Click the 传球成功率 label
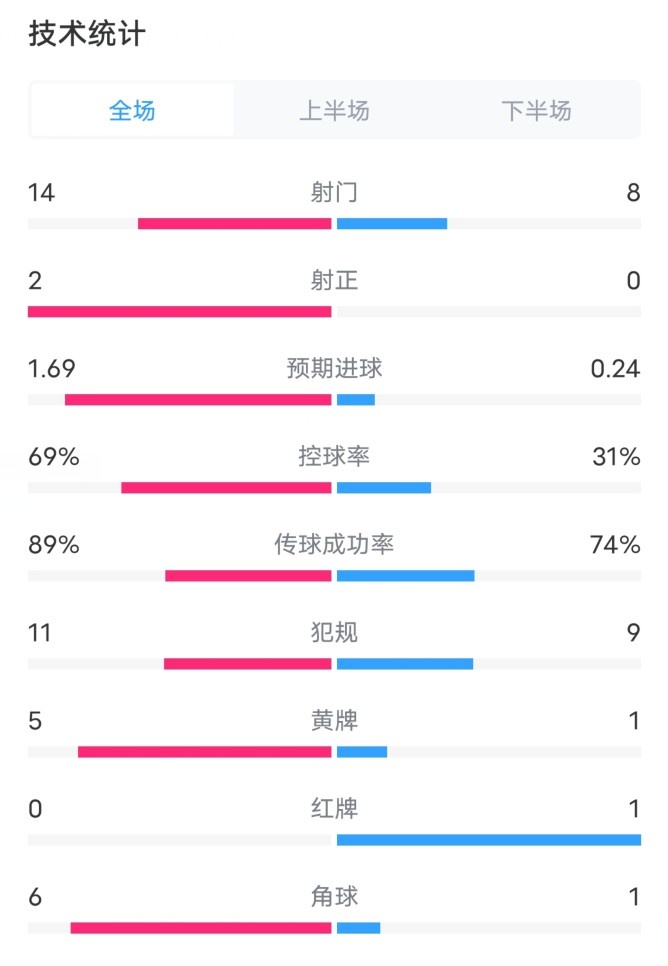668x966 pixels. (x=334, y=544)
